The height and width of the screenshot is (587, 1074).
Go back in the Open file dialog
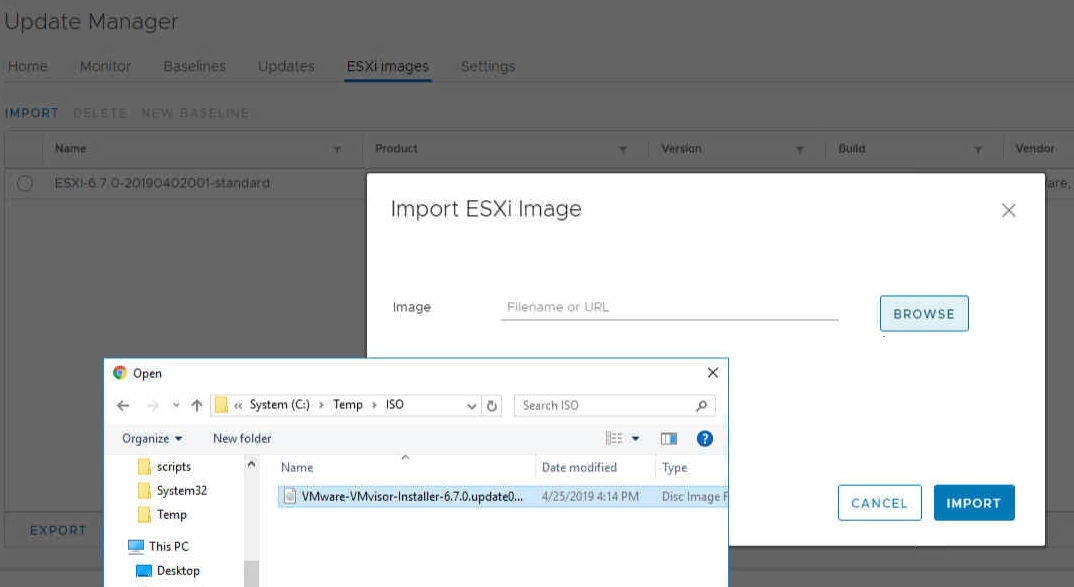pos(123,405)
